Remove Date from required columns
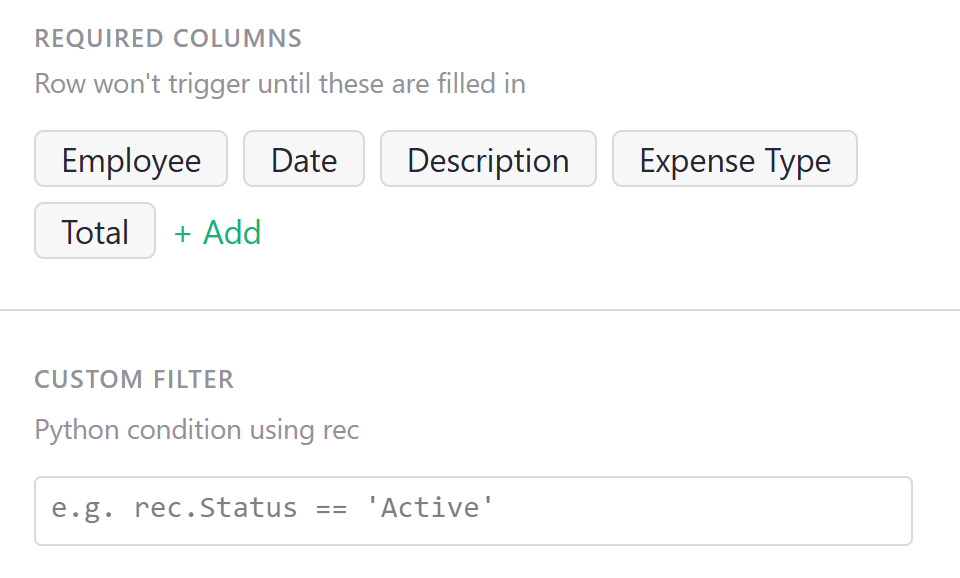Image resolution: width=960 pixels, height=578 pixels. pyautogui.click(x=303, y=159)
